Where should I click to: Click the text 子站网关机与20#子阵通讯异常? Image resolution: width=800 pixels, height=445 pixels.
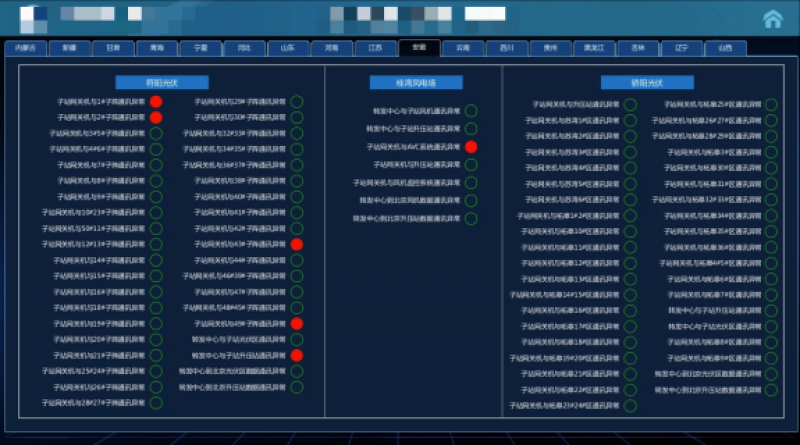pos(99,339)
